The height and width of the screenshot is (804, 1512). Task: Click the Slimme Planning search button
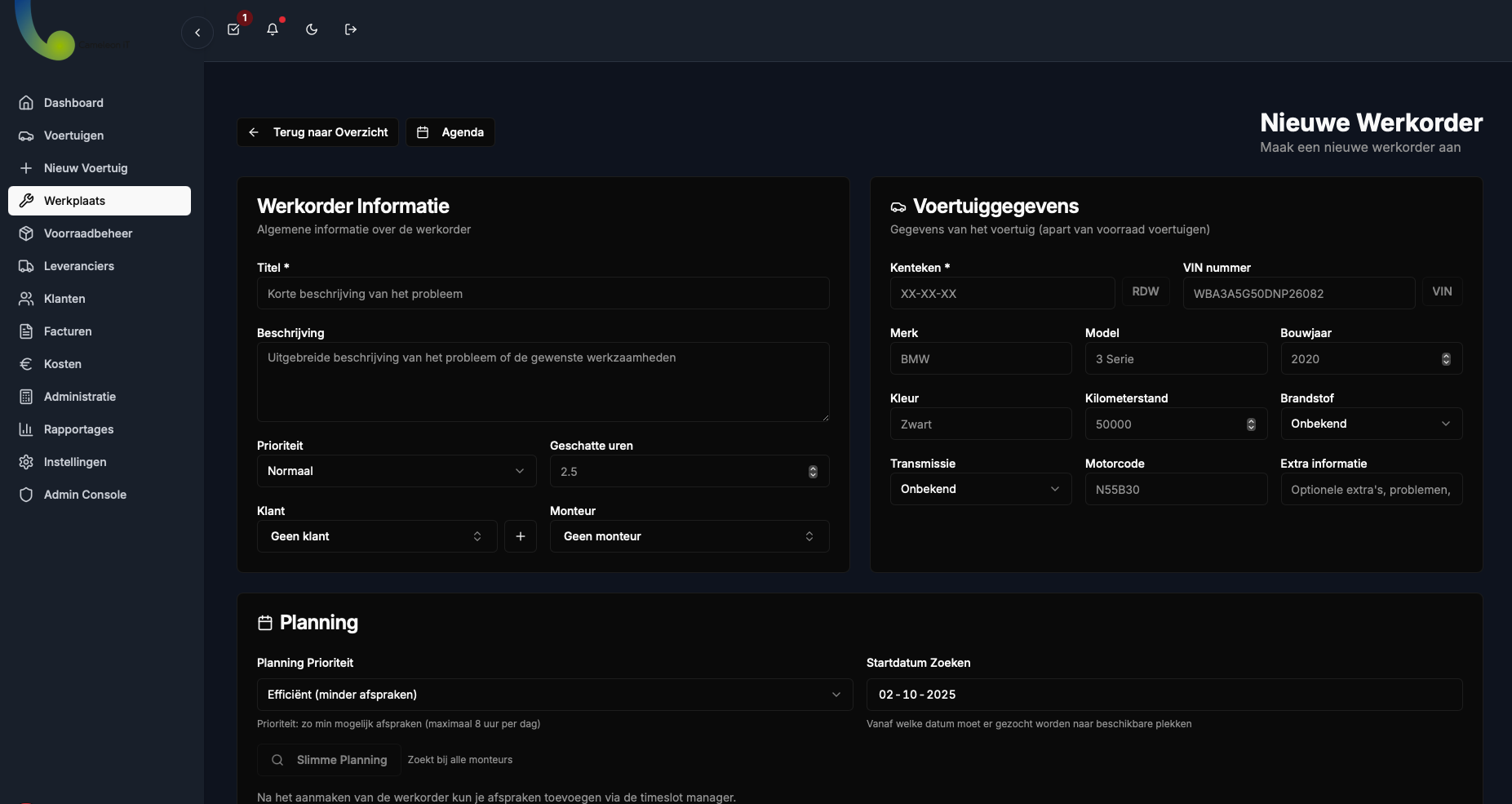point(329,760)
